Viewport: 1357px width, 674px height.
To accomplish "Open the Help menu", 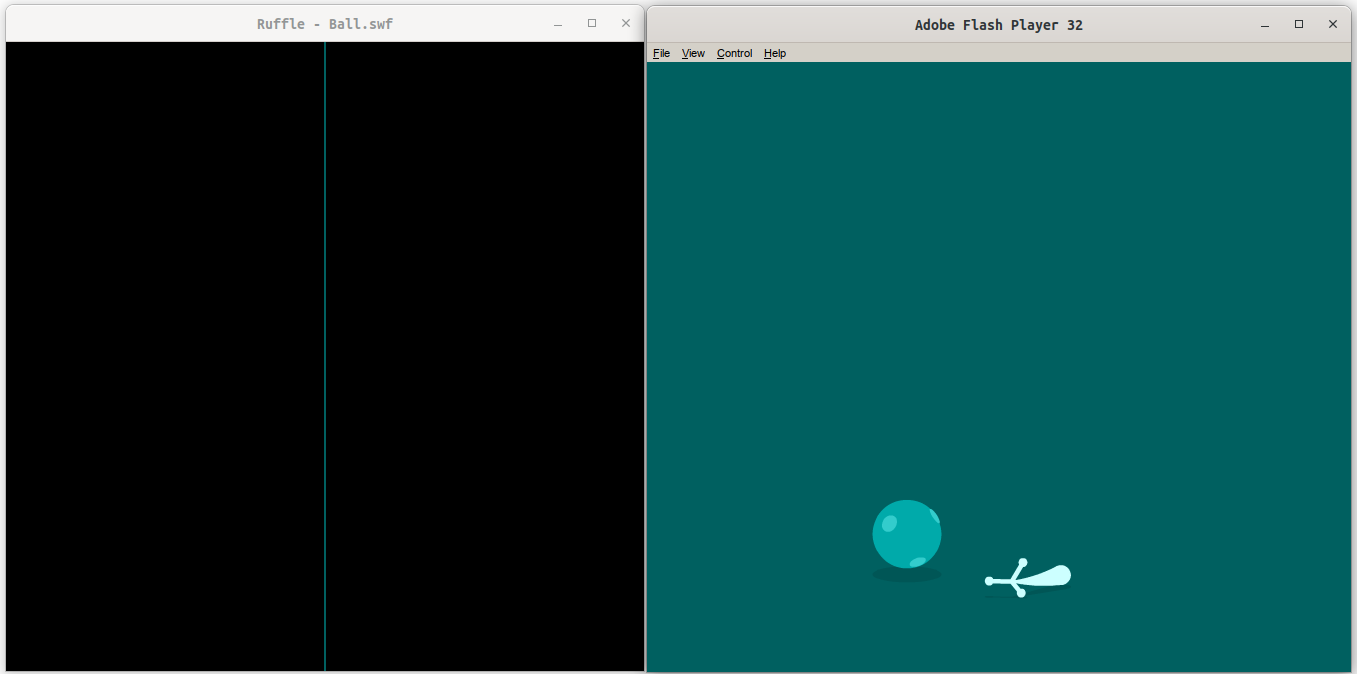I will coord(774,53).
